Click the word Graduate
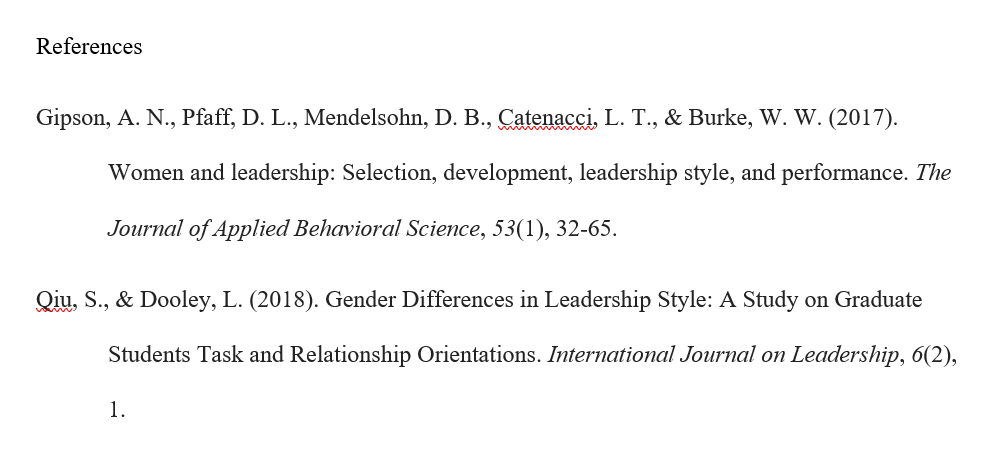Image resolution: width=989 pixels, height=451 pixels. 878,300
